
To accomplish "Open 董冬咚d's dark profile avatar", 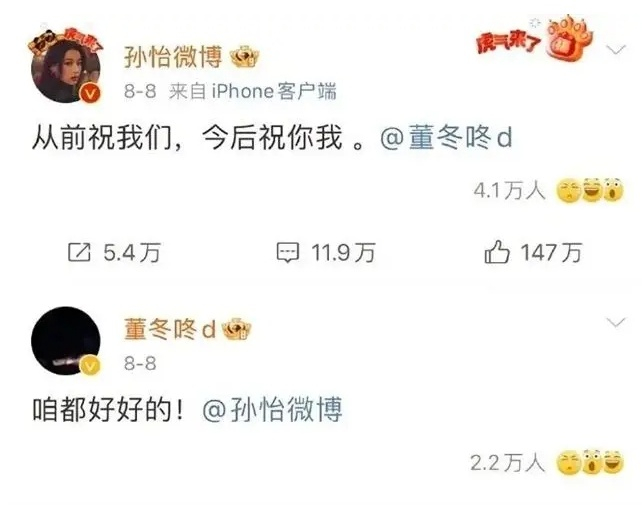I will 66,341.
